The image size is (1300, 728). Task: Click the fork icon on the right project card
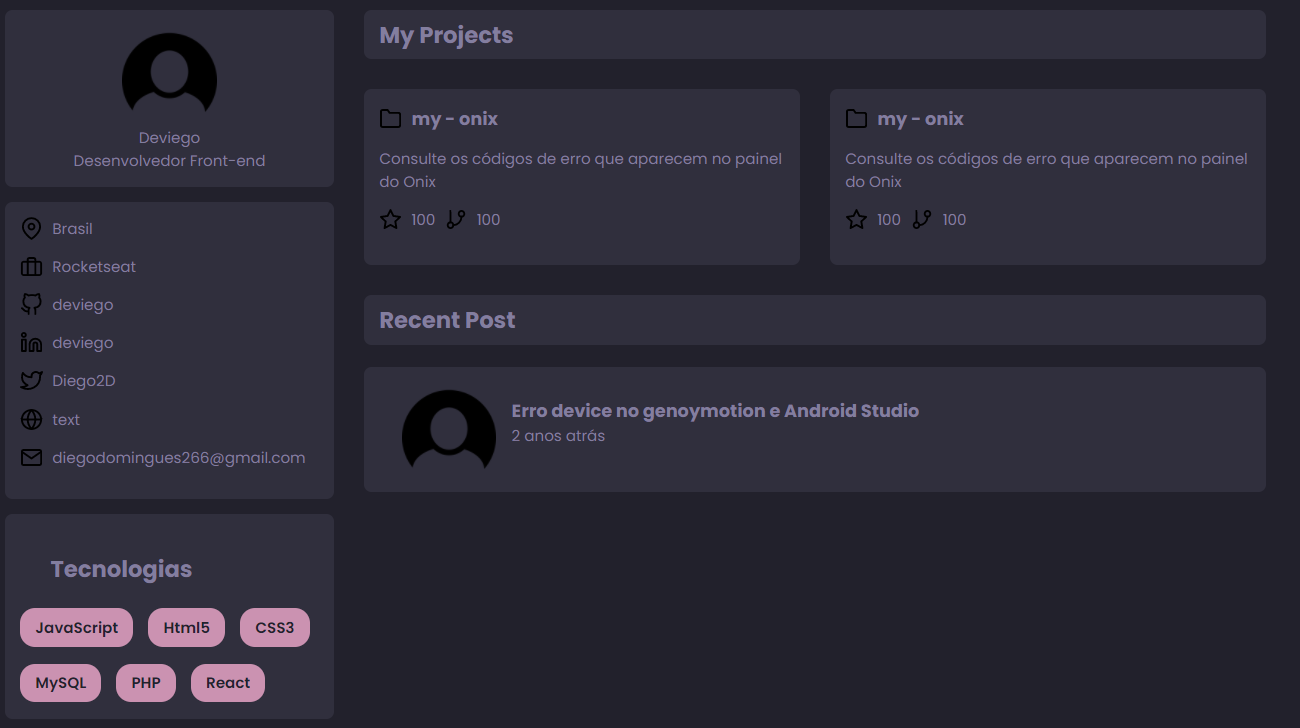921,219
